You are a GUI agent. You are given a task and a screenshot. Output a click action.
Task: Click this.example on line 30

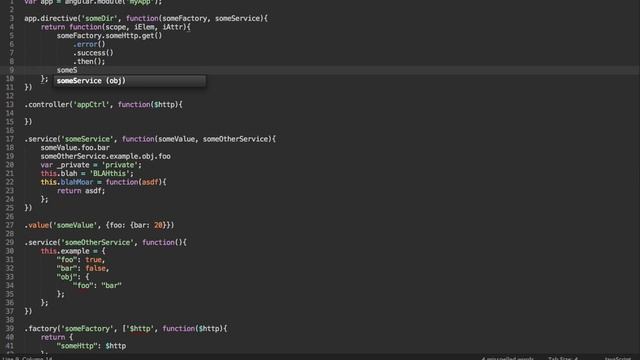tap(65, 251)
